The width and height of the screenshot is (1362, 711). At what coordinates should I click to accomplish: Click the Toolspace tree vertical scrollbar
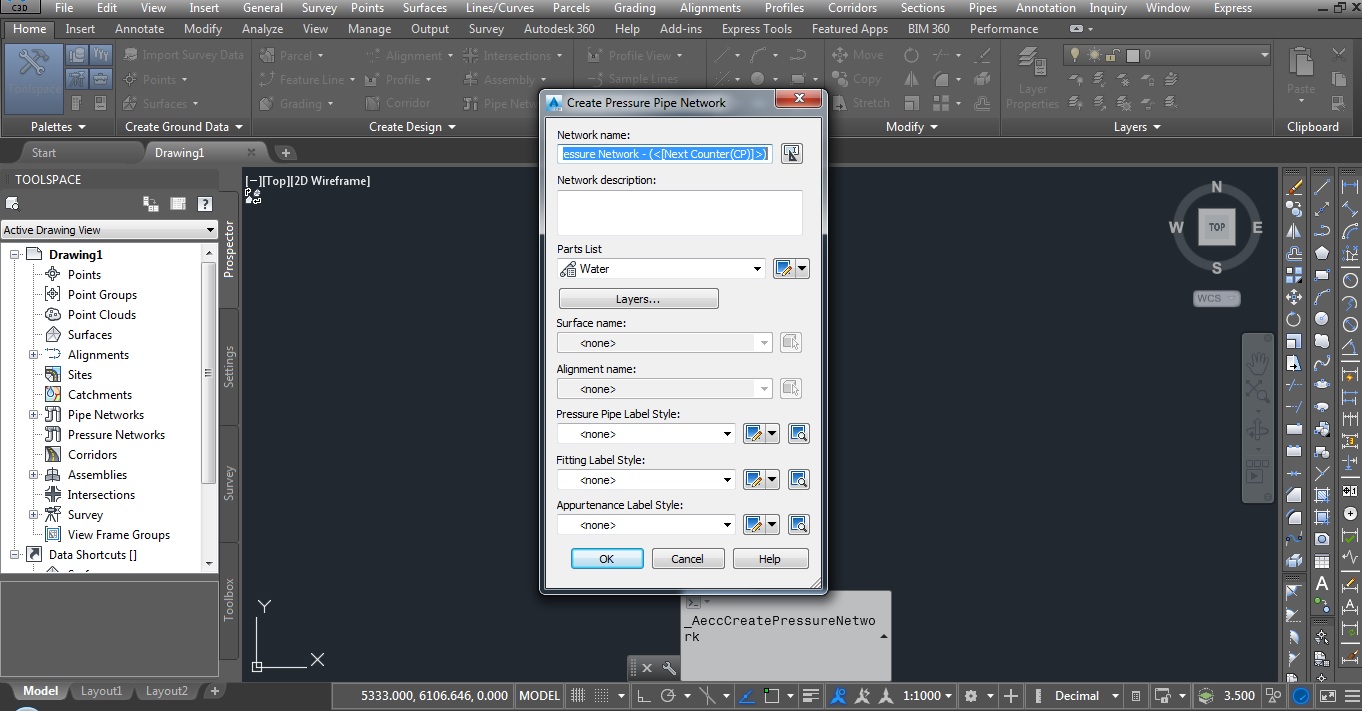click(x=208, y=372)
